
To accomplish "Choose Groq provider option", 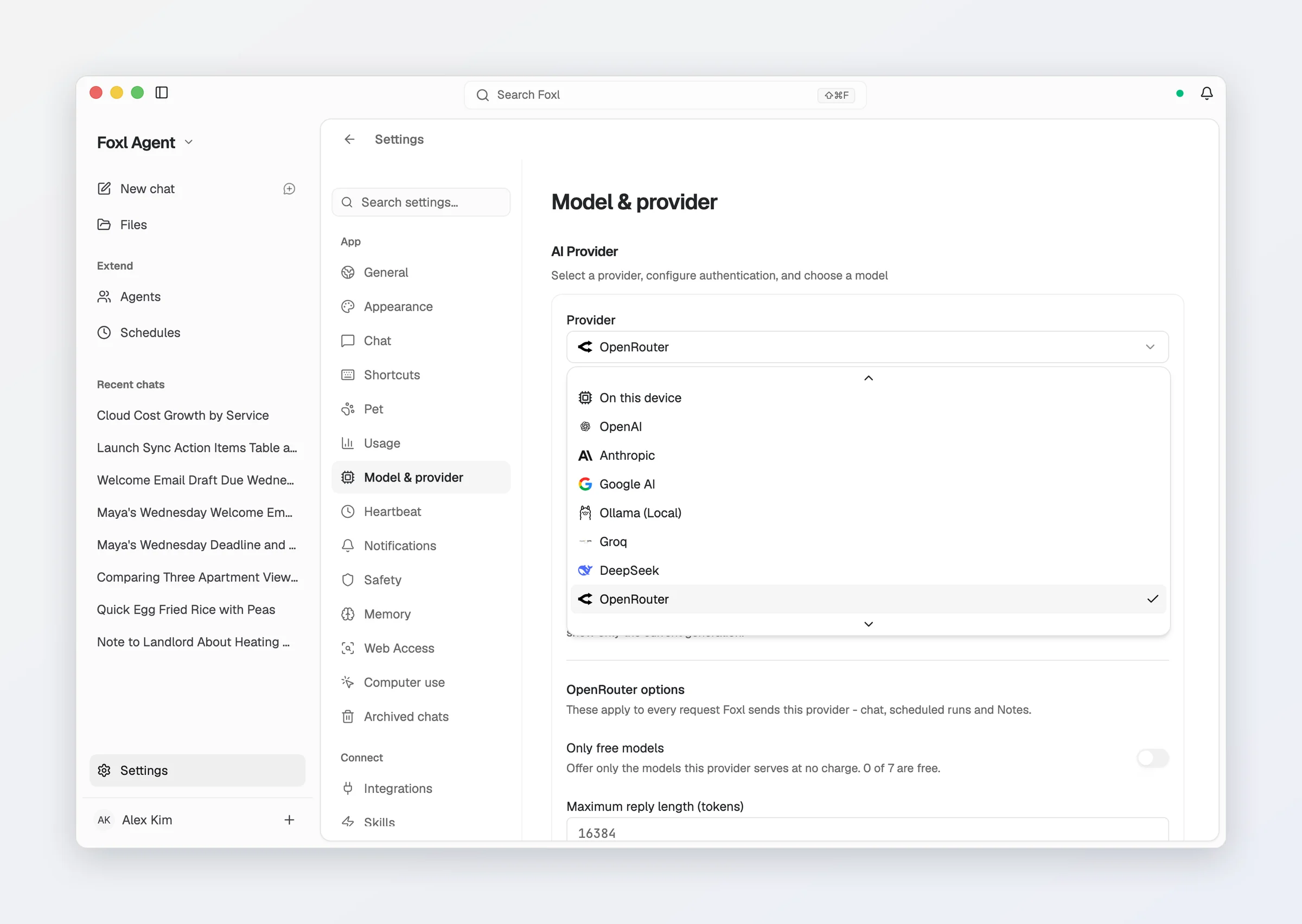I will coord(868,542).
